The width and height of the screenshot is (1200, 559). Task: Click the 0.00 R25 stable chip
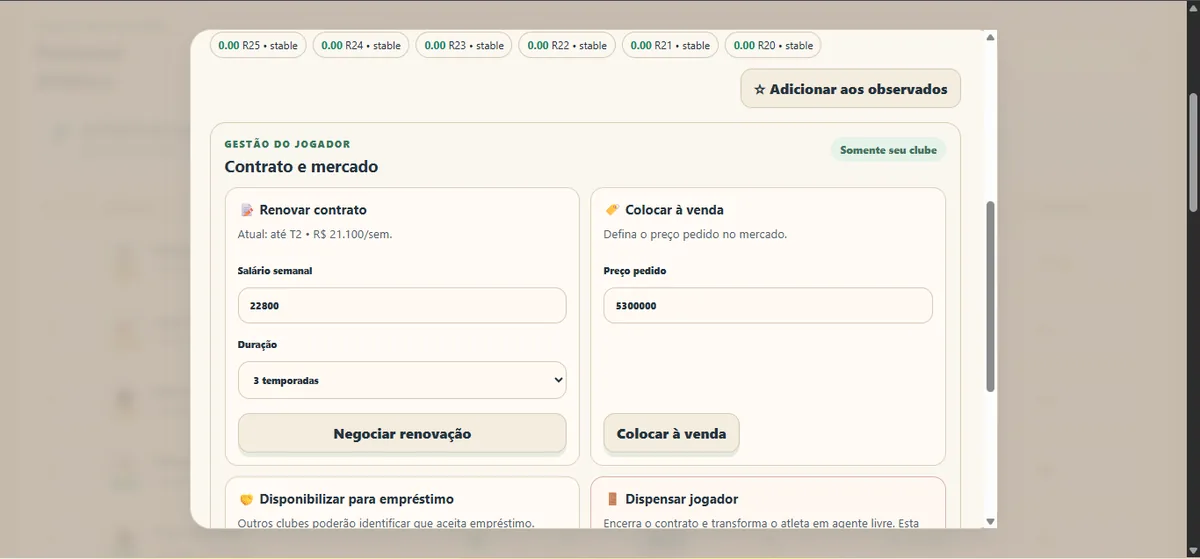[258, 45]
